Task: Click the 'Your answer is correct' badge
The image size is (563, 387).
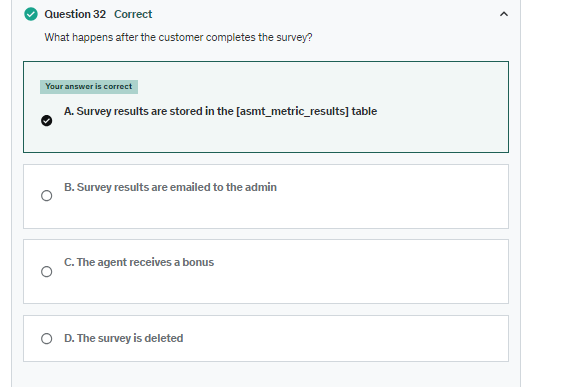Action: point(89,87)
